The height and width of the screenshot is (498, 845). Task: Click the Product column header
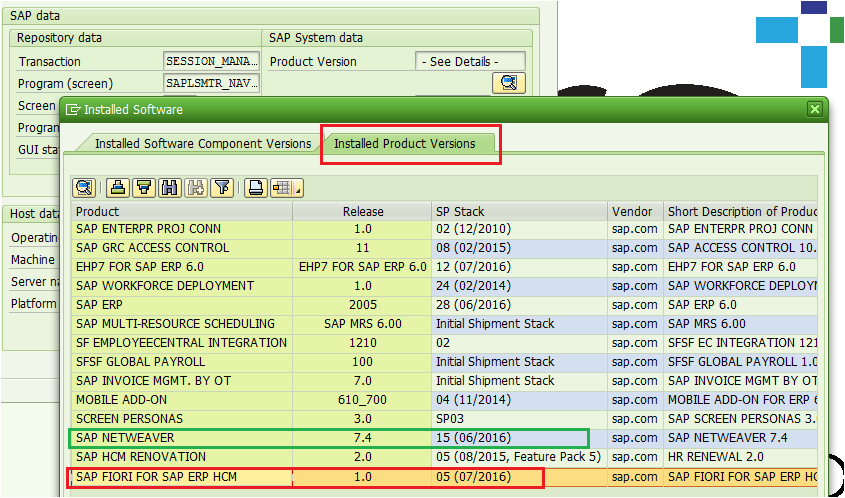point(182,211)
